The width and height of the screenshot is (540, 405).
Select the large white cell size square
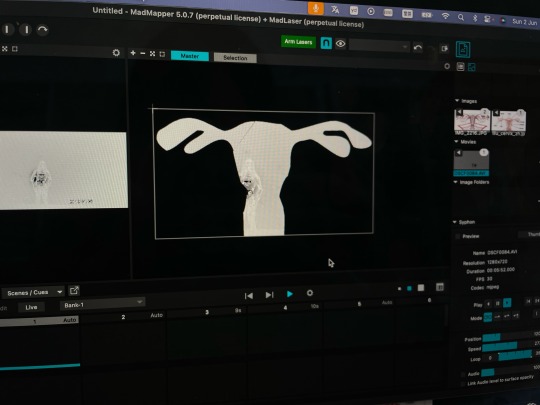pos(421,288)
